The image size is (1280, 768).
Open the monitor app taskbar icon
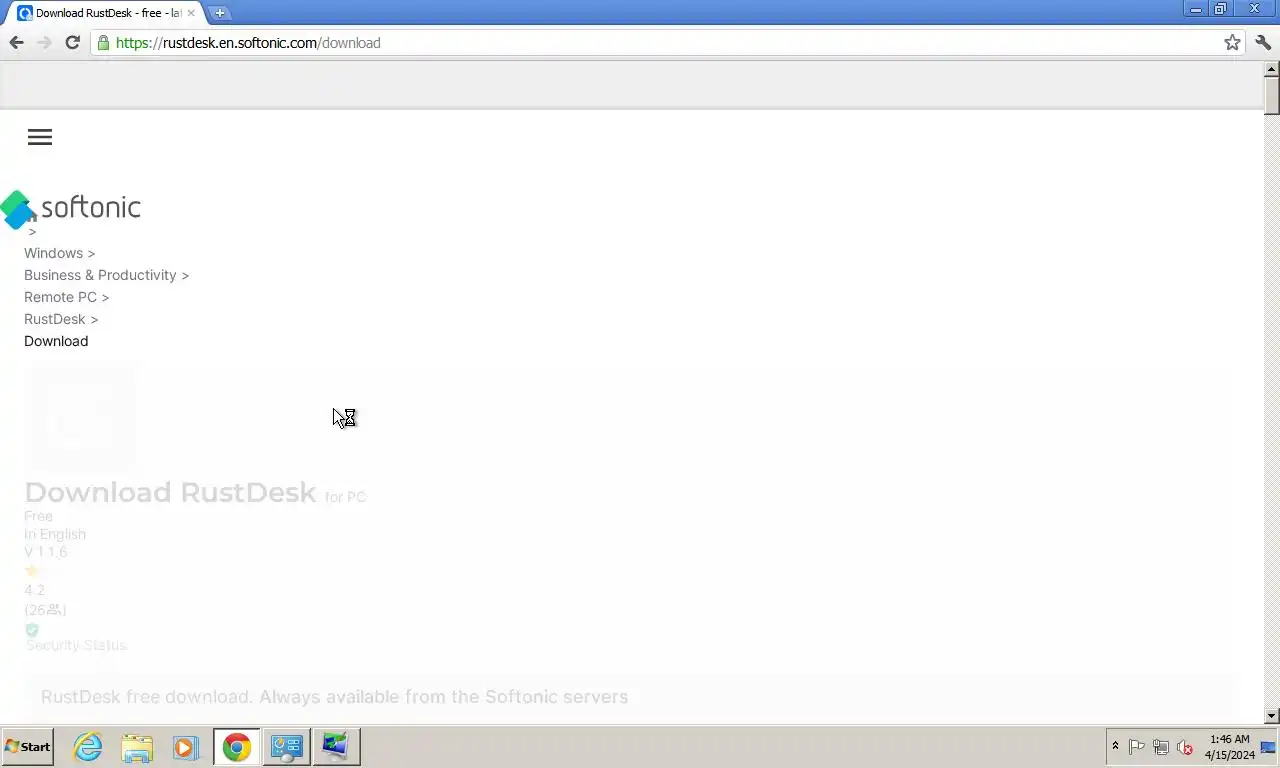[336, 747]
